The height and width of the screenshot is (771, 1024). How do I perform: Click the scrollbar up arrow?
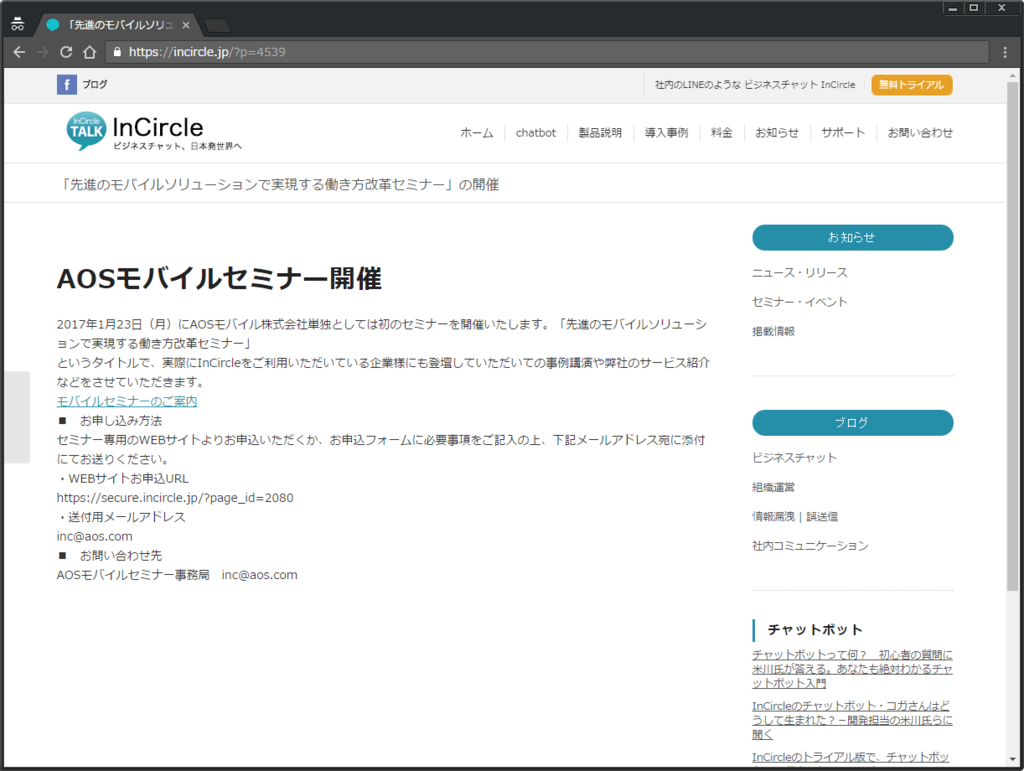tap(1013, 75)
